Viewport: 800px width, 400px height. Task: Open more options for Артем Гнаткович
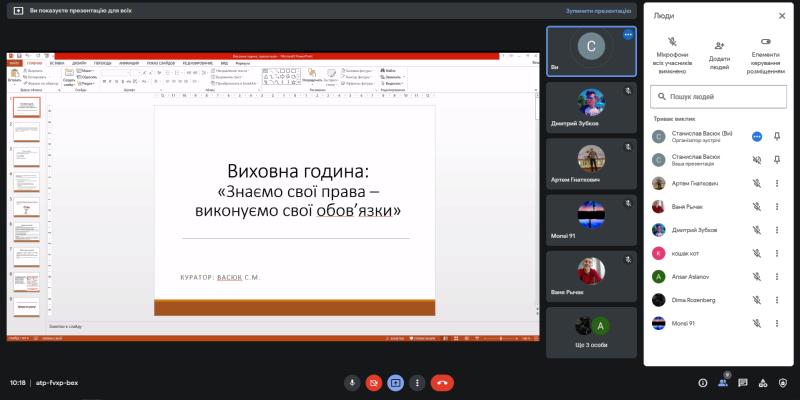[777, 183]
